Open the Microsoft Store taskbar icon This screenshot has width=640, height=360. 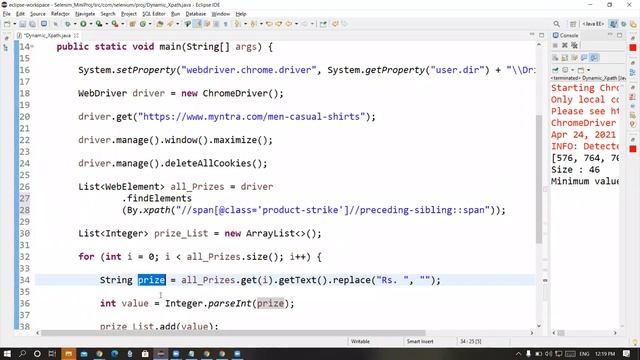click(x=145, y=354)
